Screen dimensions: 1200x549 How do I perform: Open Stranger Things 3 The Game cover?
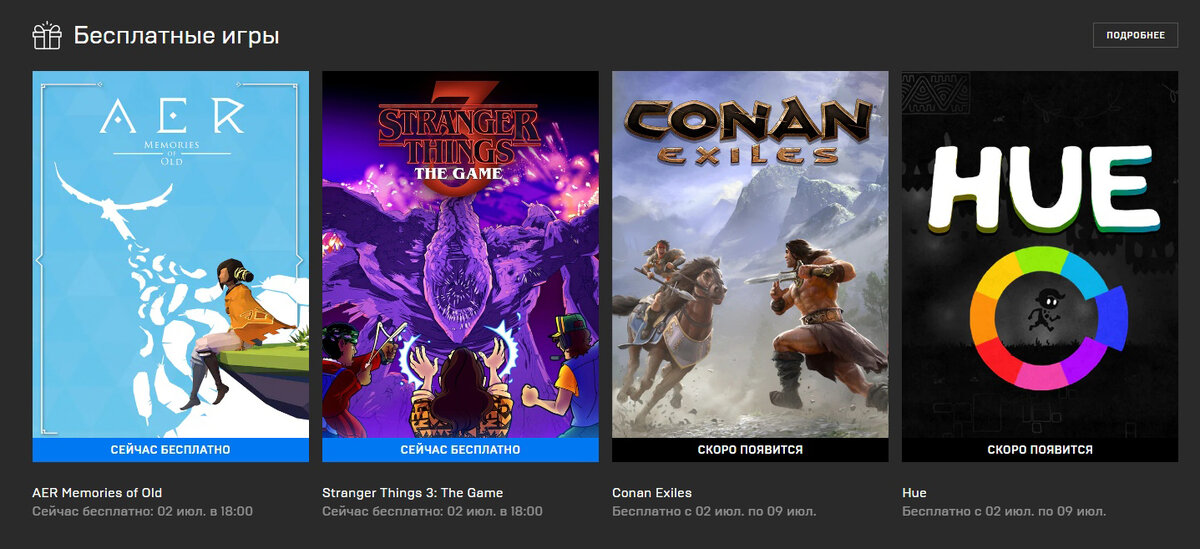[x=460, y=254]
